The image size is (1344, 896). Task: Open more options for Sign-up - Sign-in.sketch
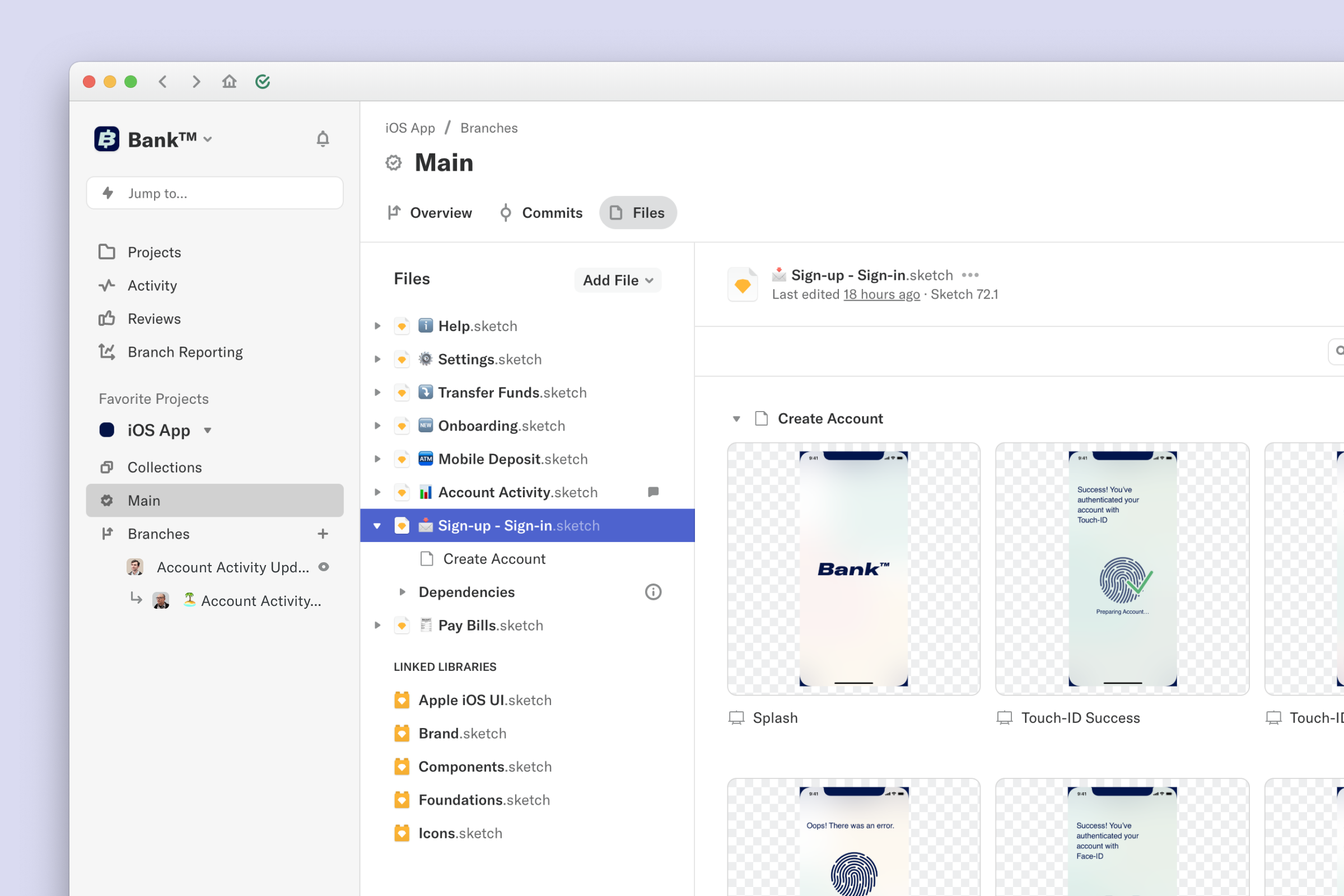pyautogui.click(x=970, y=275)
